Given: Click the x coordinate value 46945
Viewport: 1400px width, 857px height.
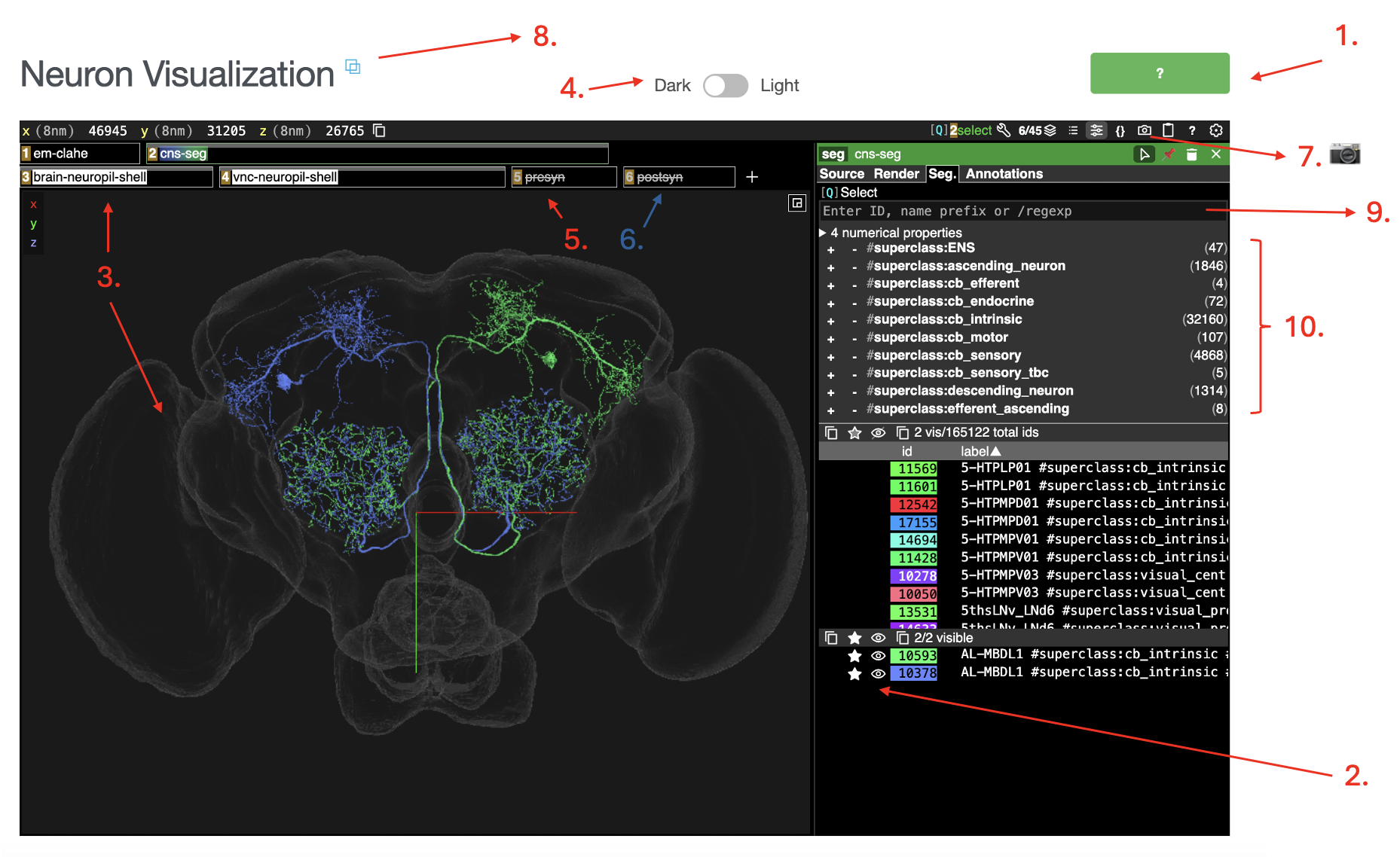Looking at the screenshot, I should tap(108, 130).
